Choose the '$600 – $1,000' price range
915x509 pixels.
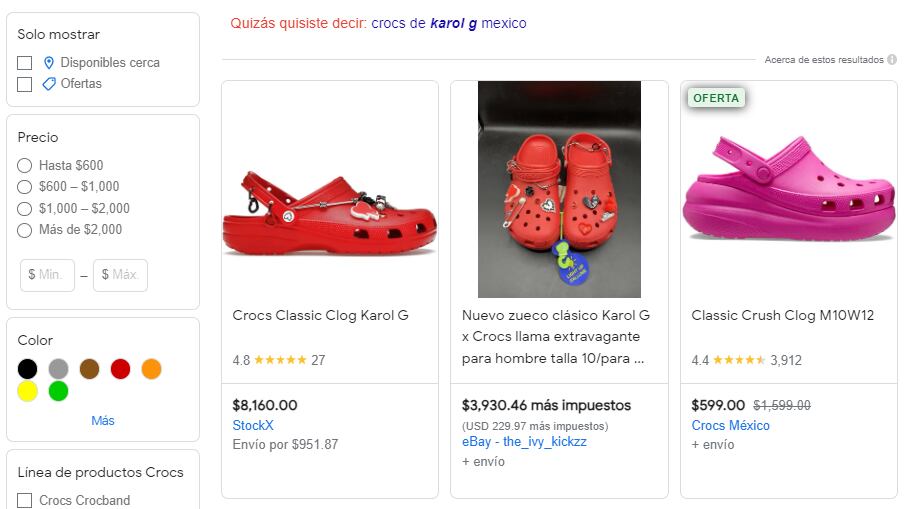pos(25,187)
